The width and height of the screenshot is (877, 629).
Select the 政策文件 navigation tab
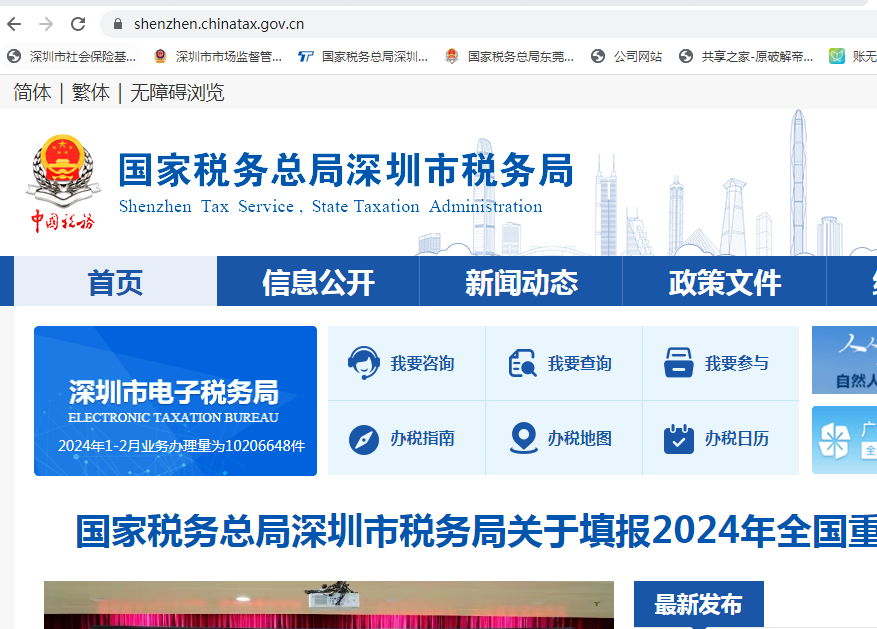(724, 282)
